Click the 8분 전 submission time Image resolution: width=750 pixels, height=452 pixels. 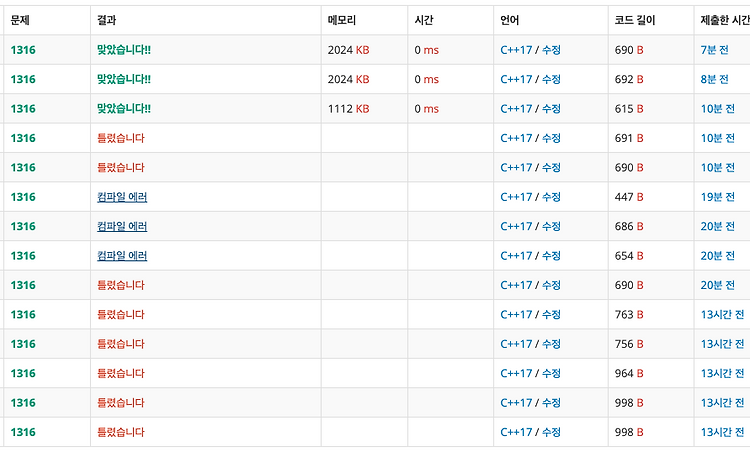click(x=714, y=79)
